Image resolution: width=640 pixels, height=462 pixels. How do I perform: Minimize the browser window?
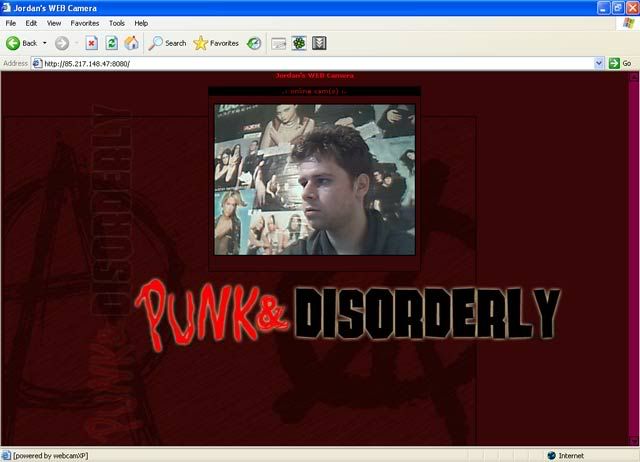coord(604,8)
